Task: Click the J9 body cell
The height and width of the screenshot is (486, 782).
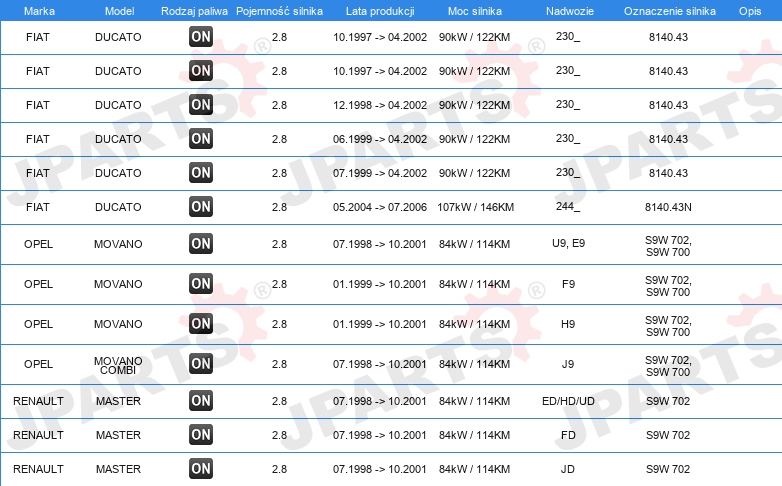Action: click(568, 364)
